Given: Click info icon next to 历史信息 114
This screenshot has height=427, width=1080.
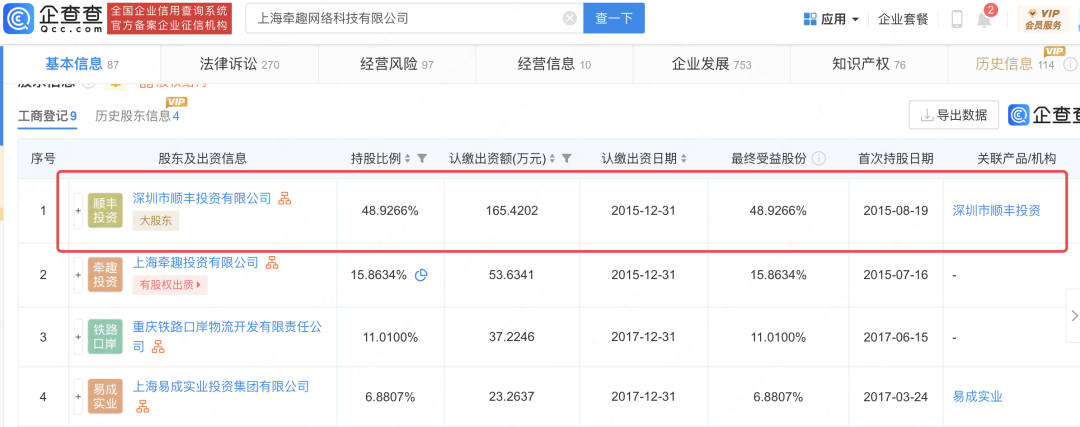Looking at the screenshot, I should tap(1070, 65).
